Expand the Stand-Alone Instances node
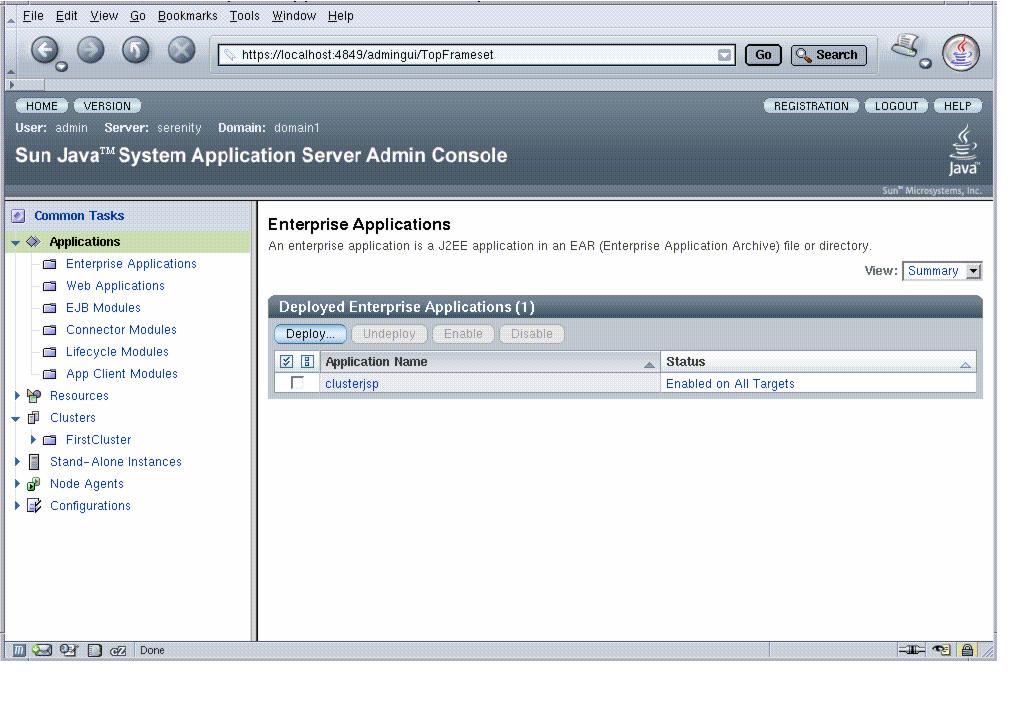 pyautogui.click(x=18, y=462)
